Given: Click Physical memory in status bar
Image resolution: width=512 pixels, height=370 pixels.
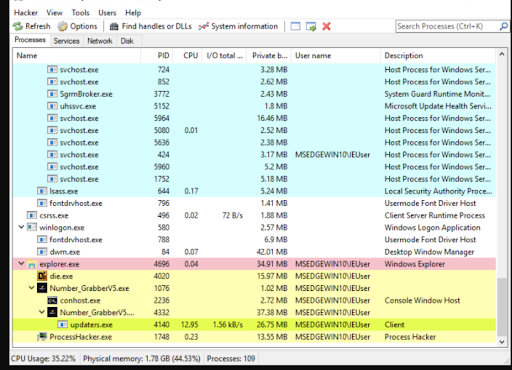Looking at the screenshot, I should pos(142,359).
